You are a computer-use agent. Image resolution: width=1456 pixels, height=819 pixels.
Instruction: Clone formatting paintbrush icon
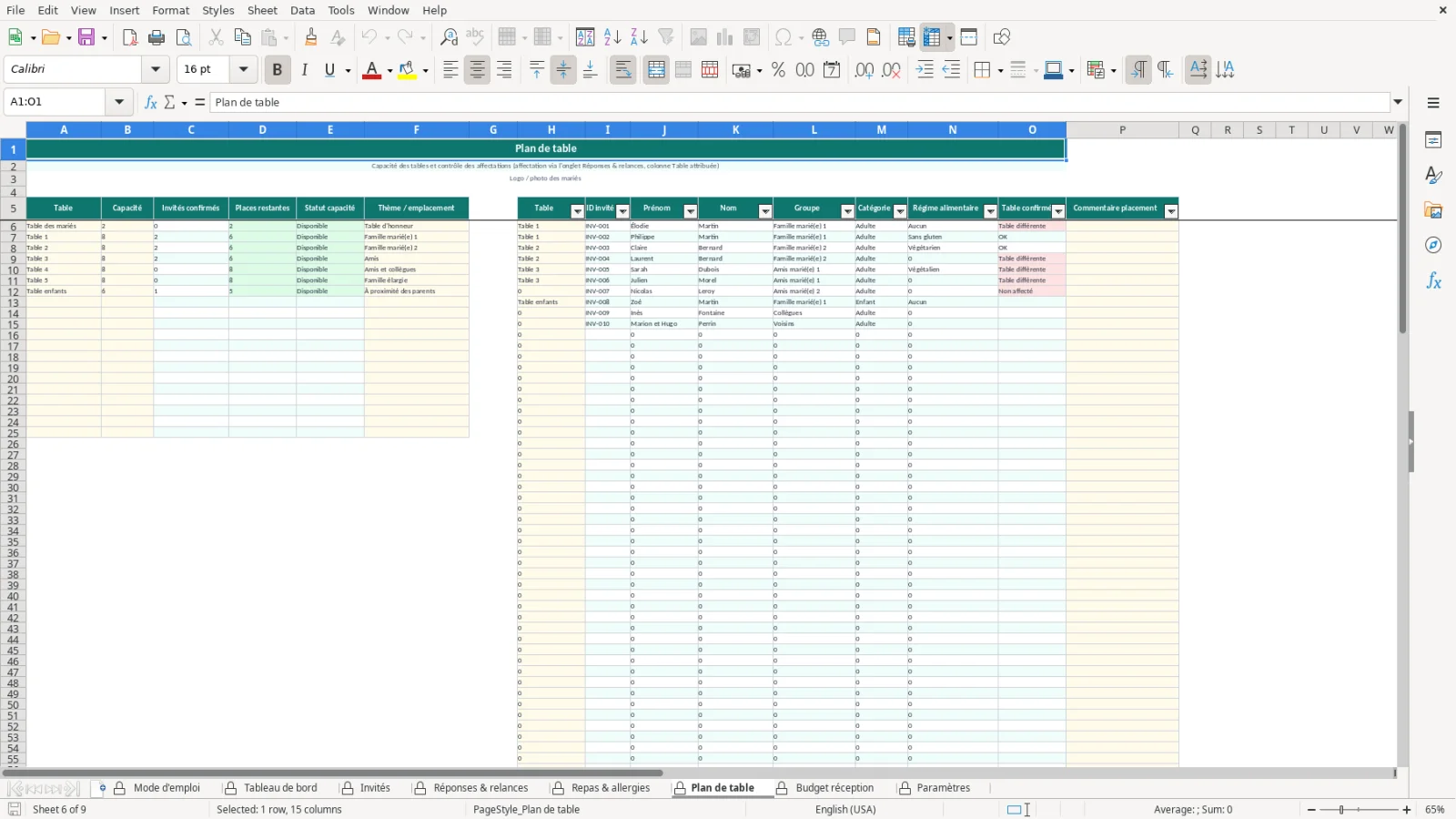(311, 37)
